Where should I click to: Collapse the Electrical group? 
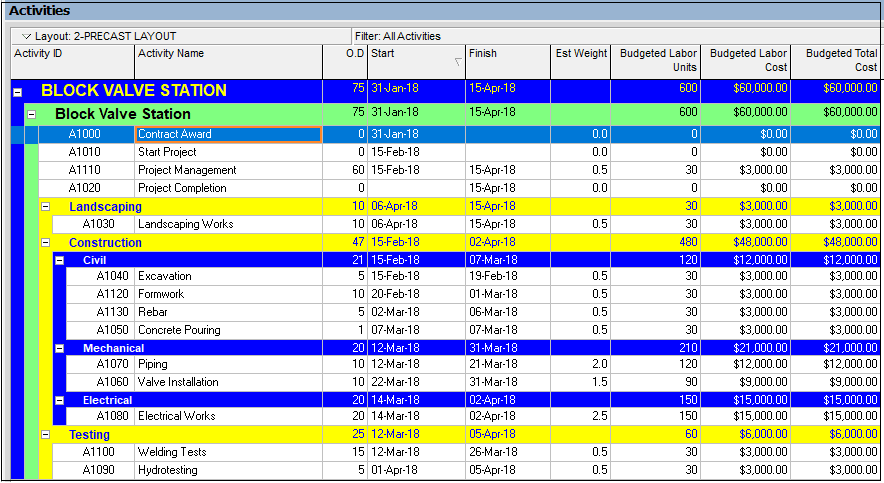point(59,400)
